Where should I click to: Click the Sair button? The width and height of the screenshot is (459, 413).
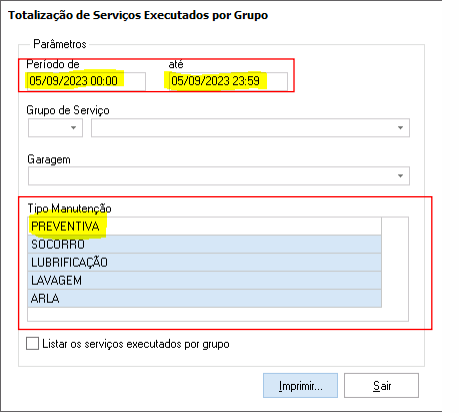point(381,386)
